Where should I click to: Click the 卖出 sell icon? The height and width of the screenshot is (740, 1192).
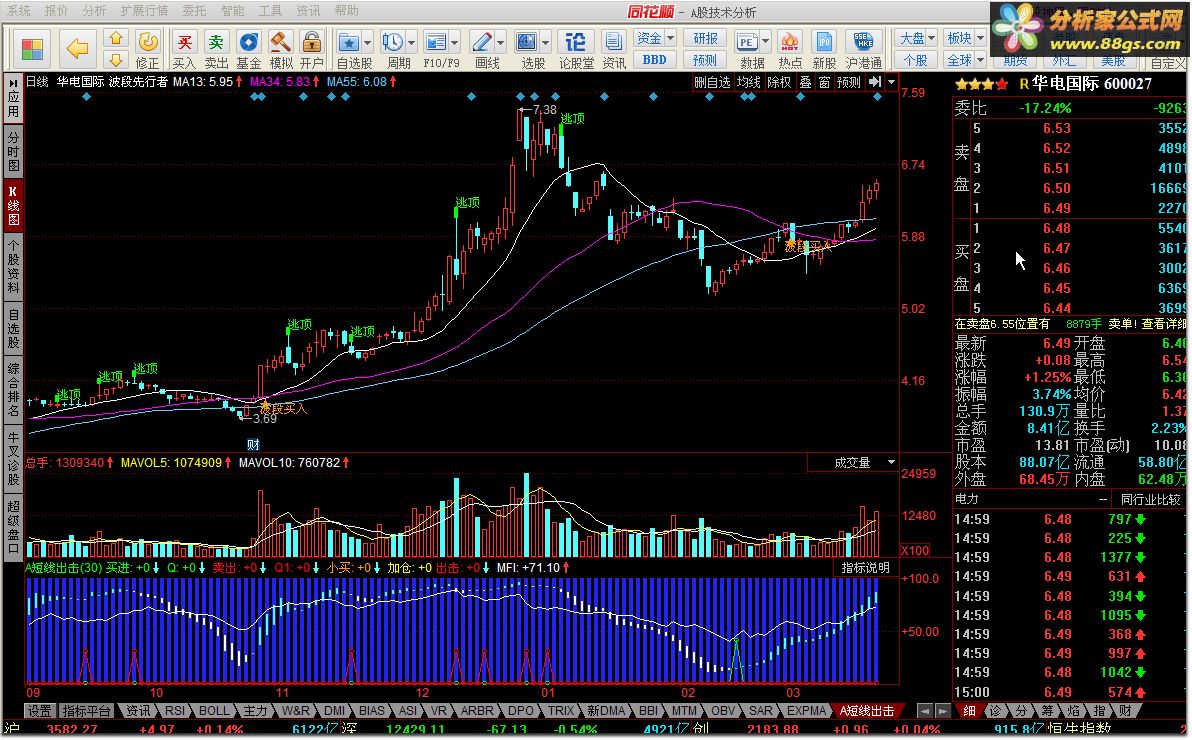tap(217, 50)
